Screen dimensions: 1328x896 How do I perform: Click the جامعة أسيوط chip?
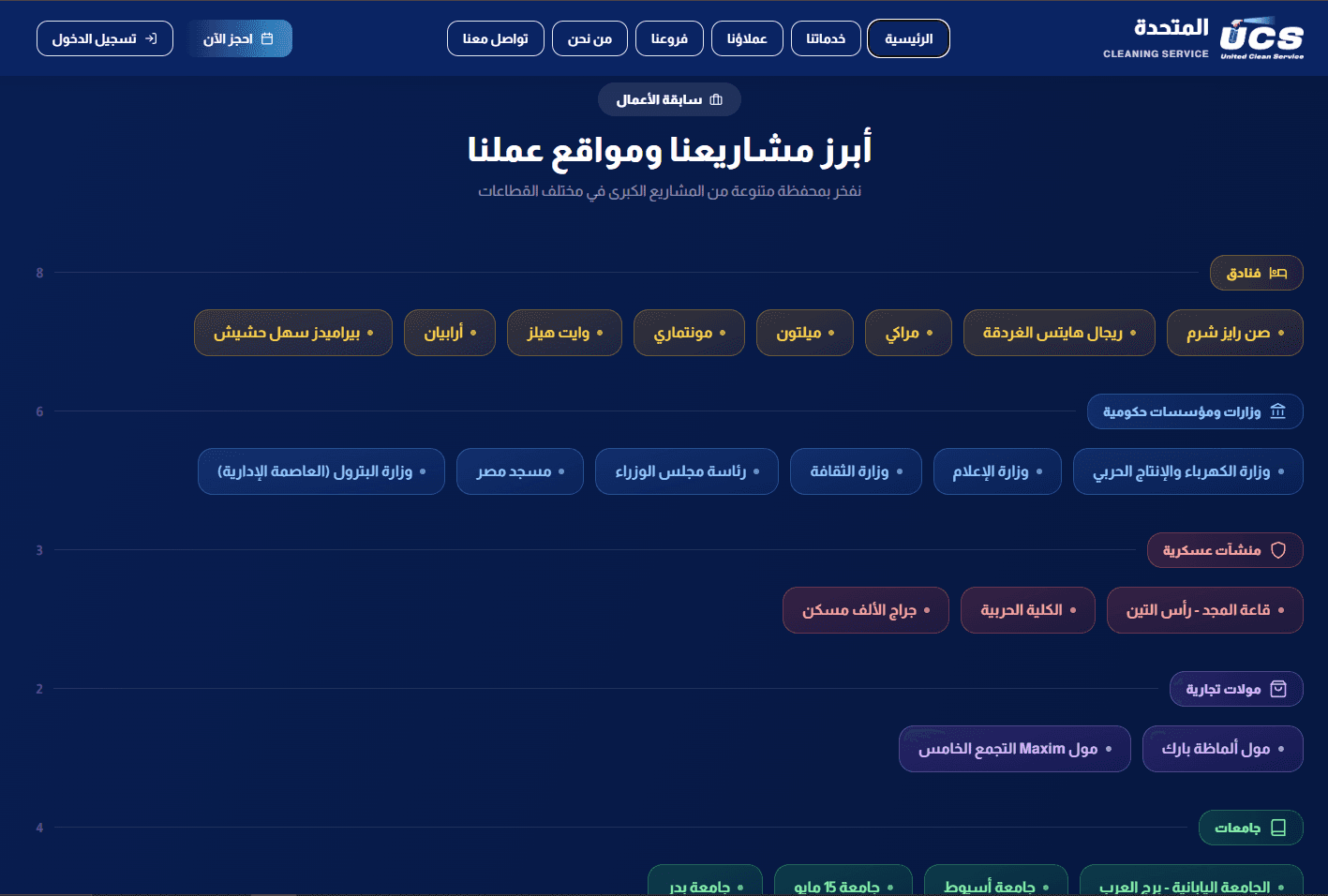click(996, 882)
